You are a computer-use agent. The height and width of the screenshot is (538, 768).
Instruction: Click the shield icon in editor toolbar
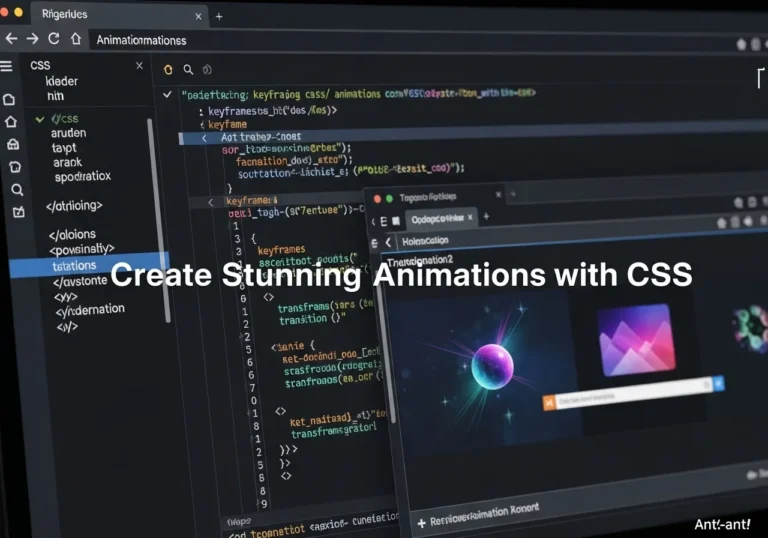[207, 70]
